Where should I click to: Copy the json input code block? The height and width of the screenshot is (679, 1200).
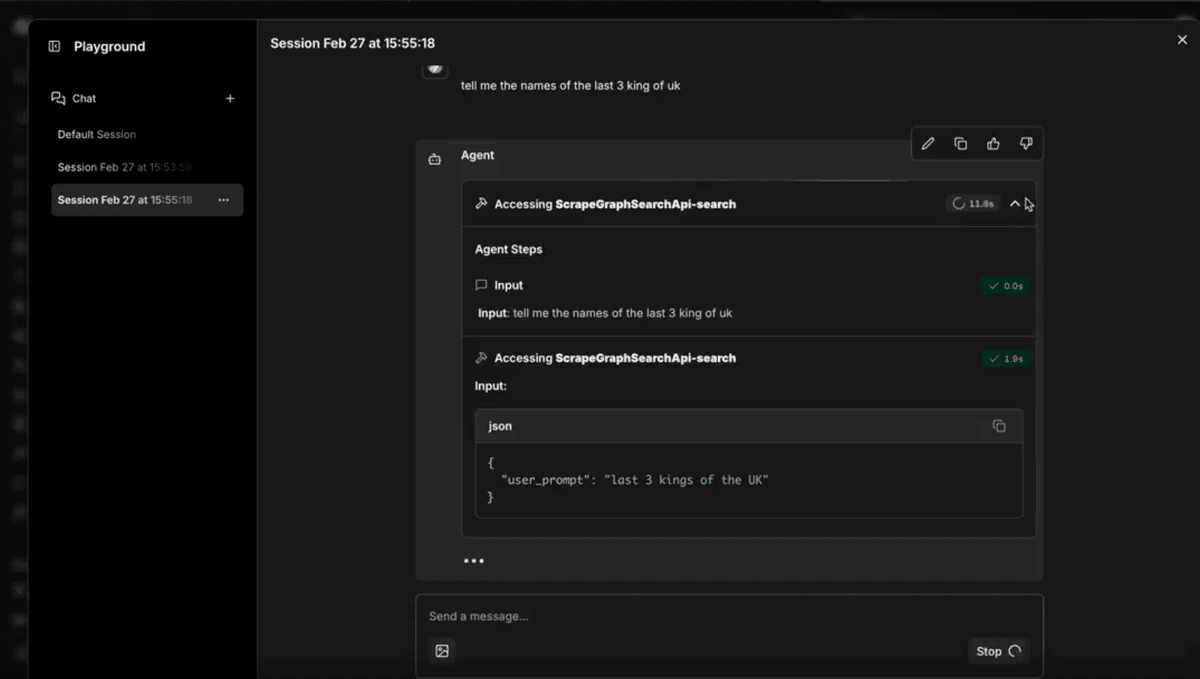(x=999, y=425)
